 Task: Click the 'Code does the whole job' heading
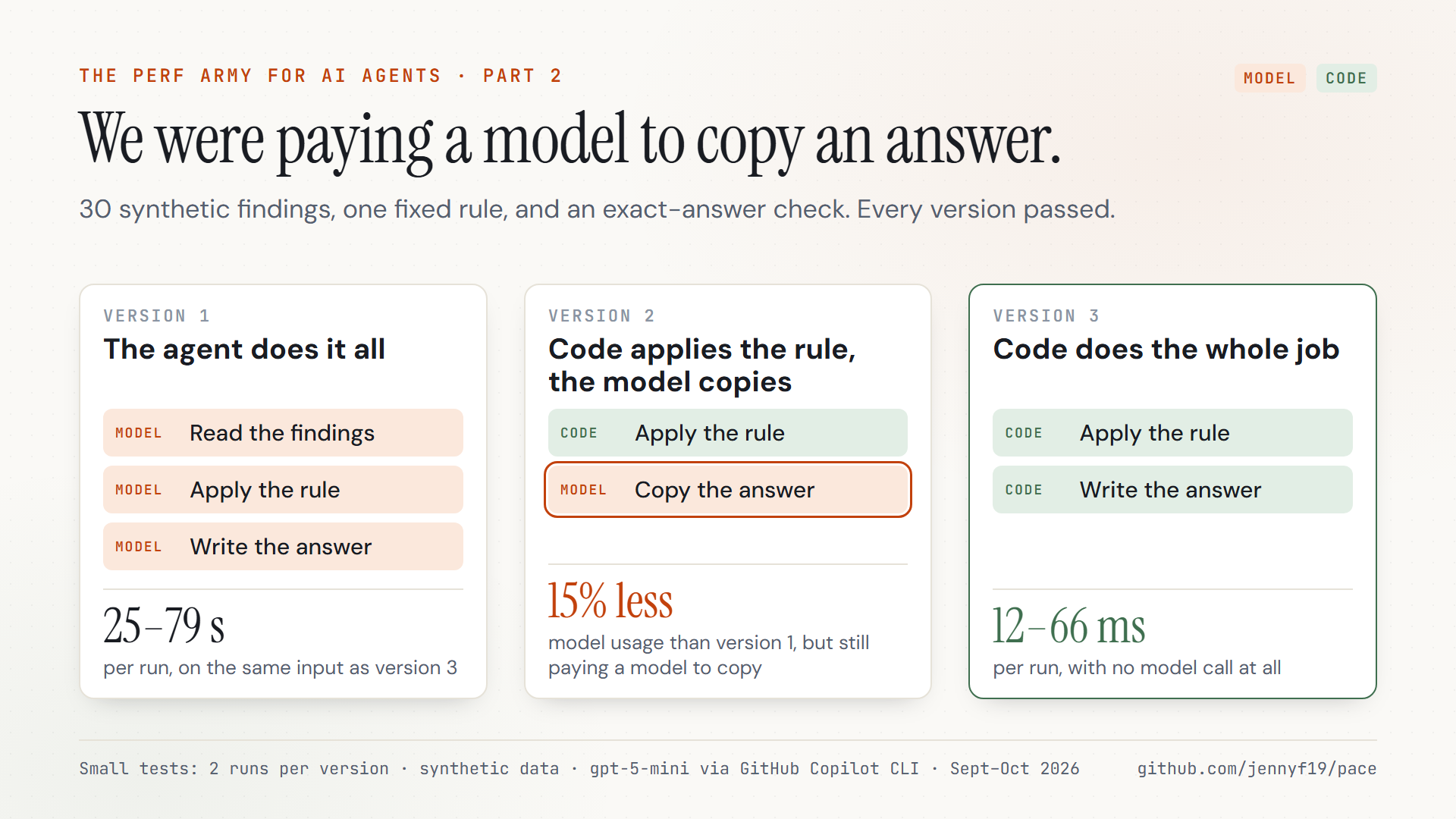(x=1166, y=350)
